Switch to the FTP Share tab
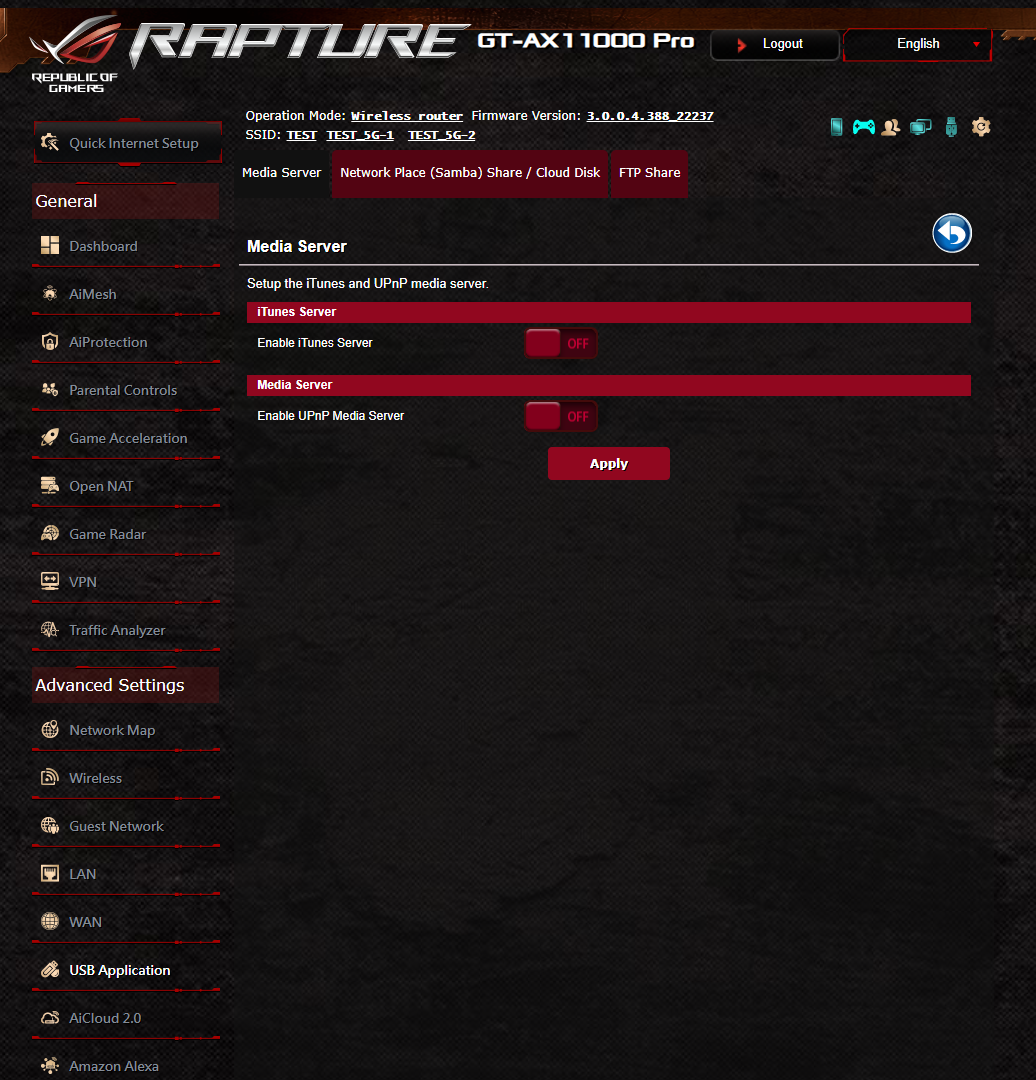The height and width of the screenshot is (1080, 1036). tap(650, 173)
